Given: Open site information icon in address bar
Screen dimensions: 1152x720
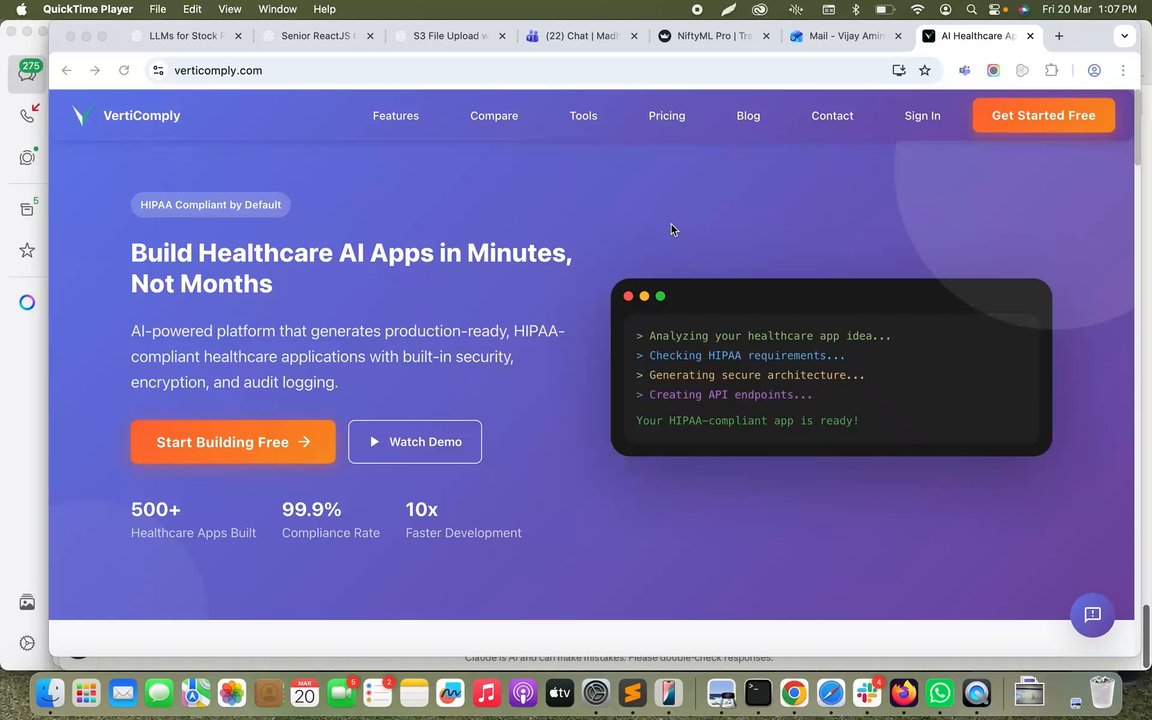Looking at the screenshot, I should pos(158,71).
